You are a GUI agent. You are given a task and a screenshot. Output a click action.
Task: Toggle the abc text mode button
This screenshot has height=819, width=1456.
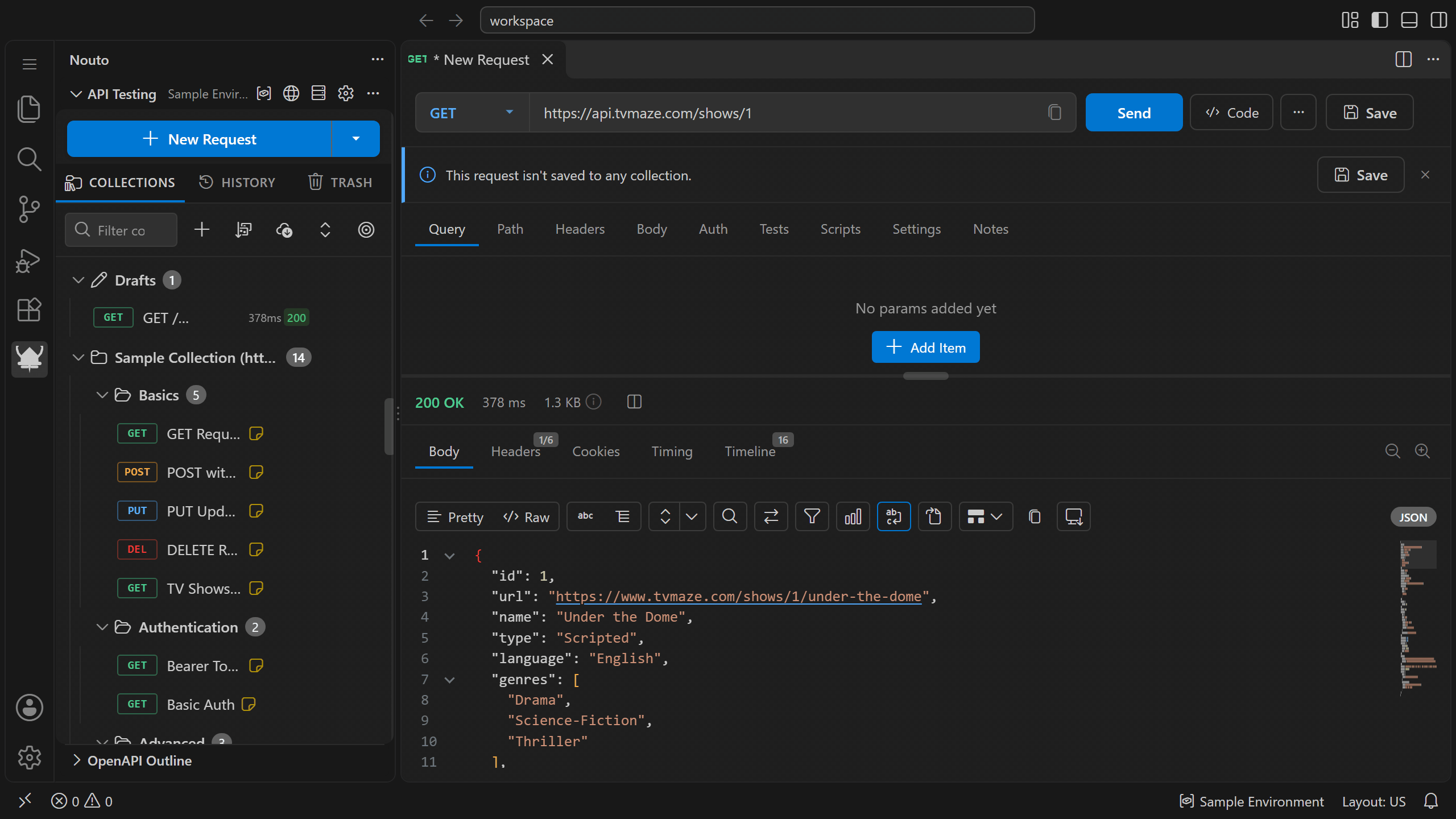pos(585,516)
